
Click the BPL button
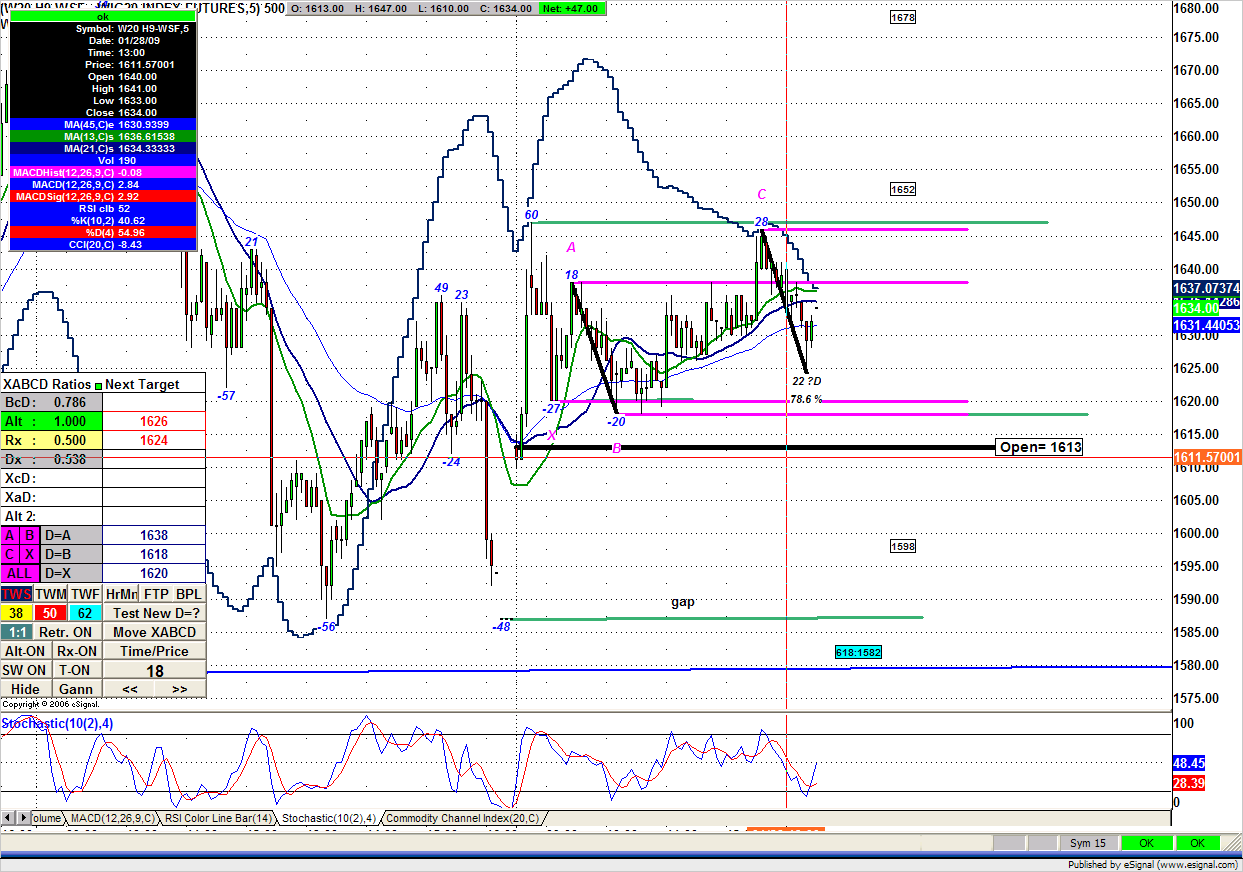[x=189, y=594]
